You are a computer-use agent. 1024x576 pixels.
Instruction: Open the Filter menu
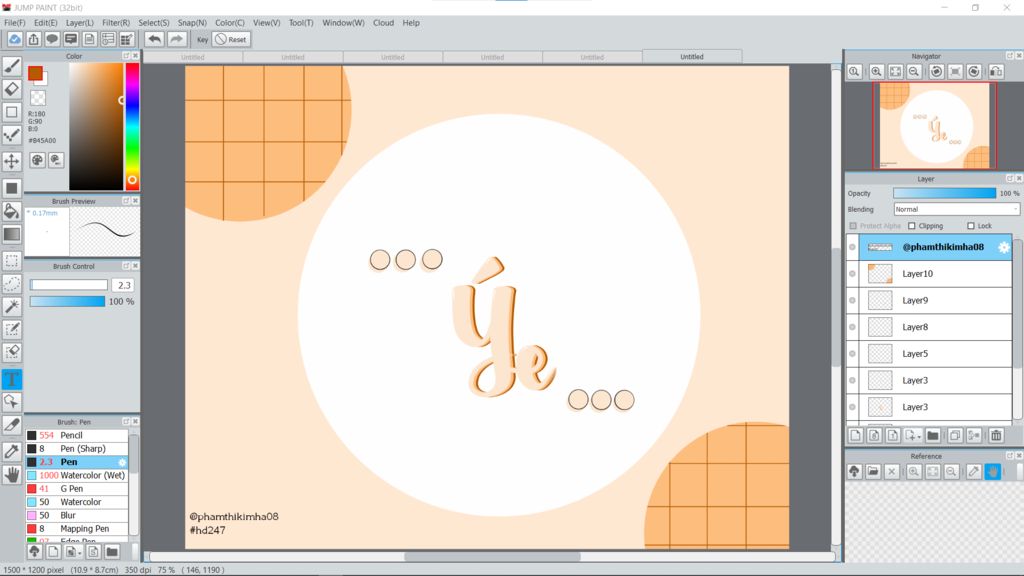tap(116, 22)
